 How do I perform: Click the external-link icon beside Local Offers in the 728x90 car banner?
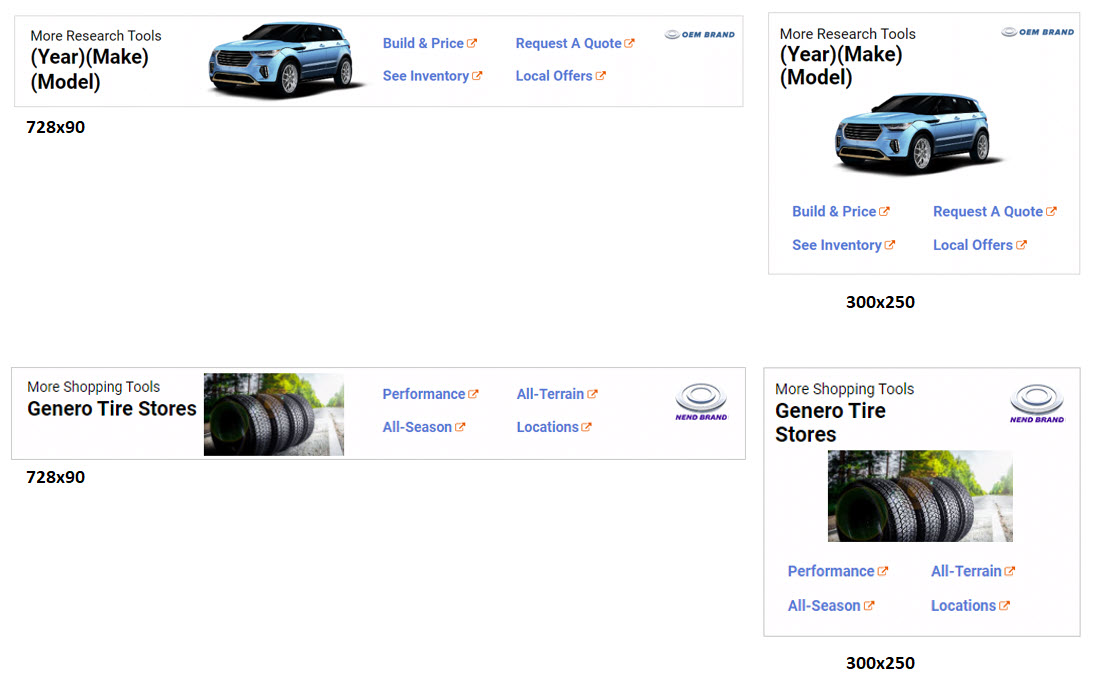pyautogui.click(x=600, y=76)
